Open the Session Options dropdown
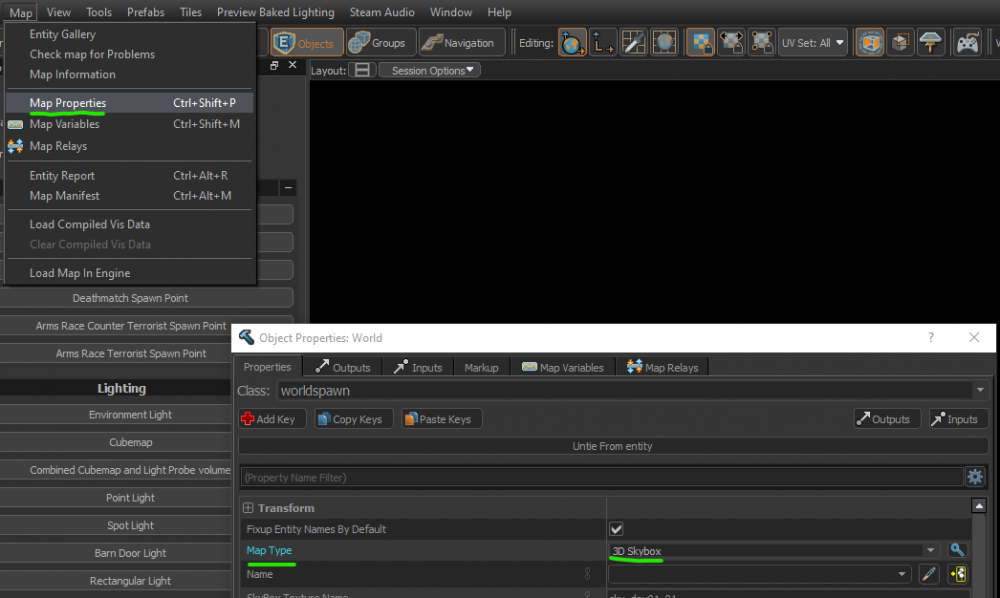The image size is (1000, 598). [430, 70]
